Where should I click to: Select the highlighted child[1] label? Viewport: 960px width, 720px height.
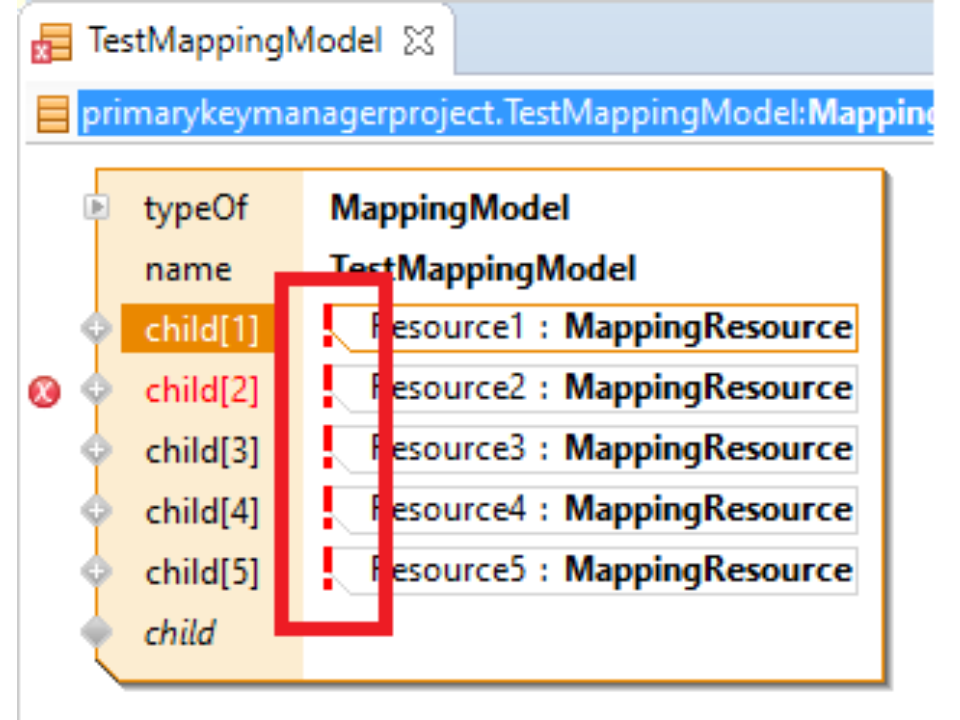201,330
